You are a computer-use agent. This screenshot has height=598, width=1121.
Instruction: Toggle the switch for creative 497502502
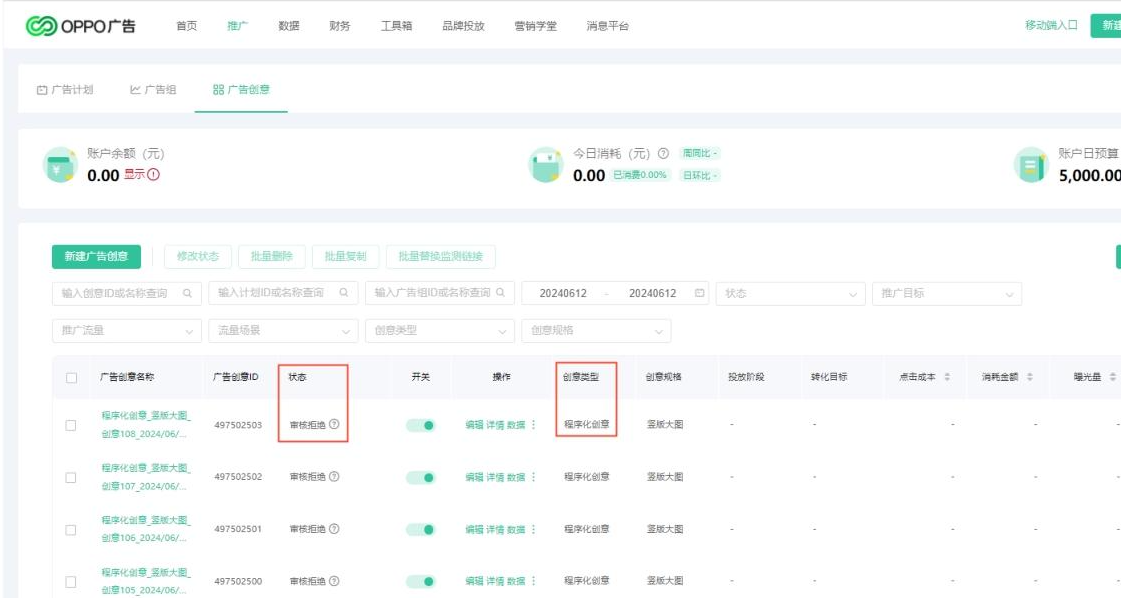[x=420, y=477]
